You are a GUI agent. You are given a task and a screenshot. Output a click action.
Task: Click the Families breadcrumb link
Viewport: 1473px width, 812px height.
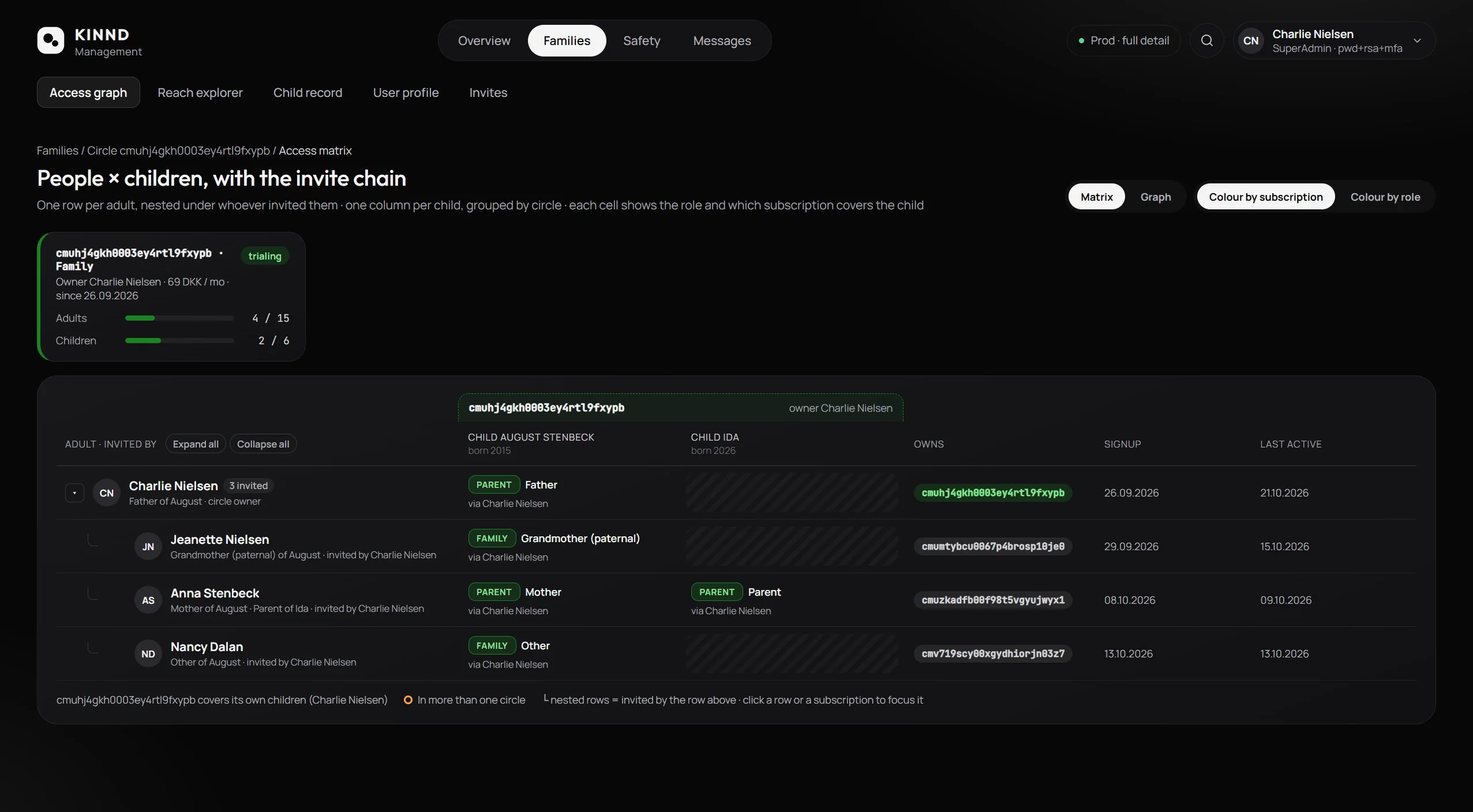tap(58, 151)
